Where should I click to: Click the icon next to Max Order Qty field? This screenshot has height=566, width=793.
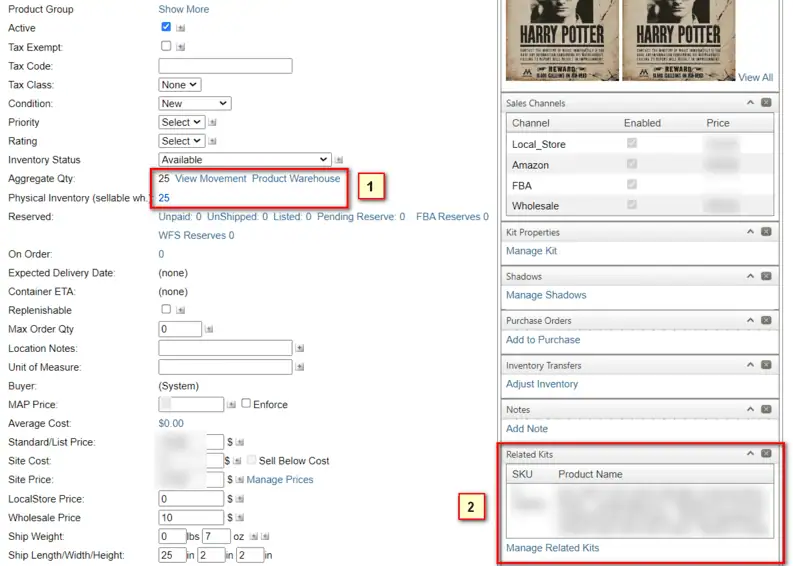209,329
